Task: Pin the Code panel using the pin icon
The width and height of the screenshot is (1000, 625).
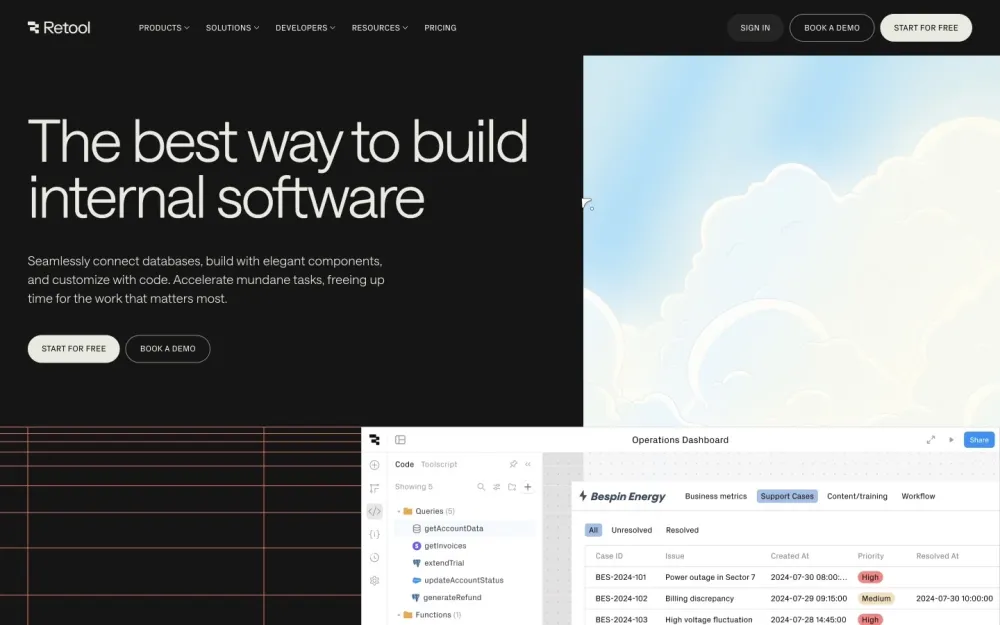Action: pyautogui.click(x=513, y=464)
